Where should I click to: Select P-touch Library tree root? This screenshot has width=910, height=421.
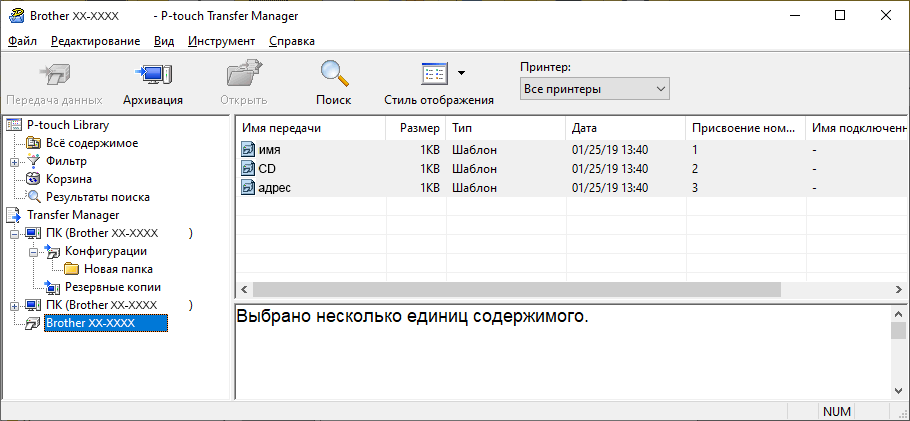[x=68, y=125]
